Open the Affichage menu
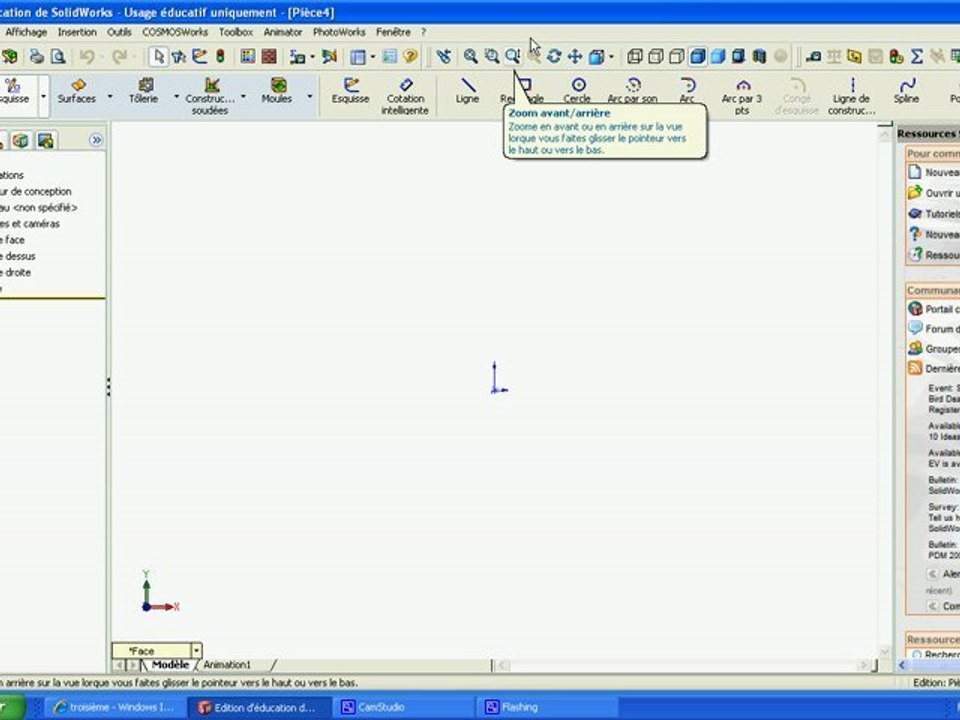 tap(26, 32)
